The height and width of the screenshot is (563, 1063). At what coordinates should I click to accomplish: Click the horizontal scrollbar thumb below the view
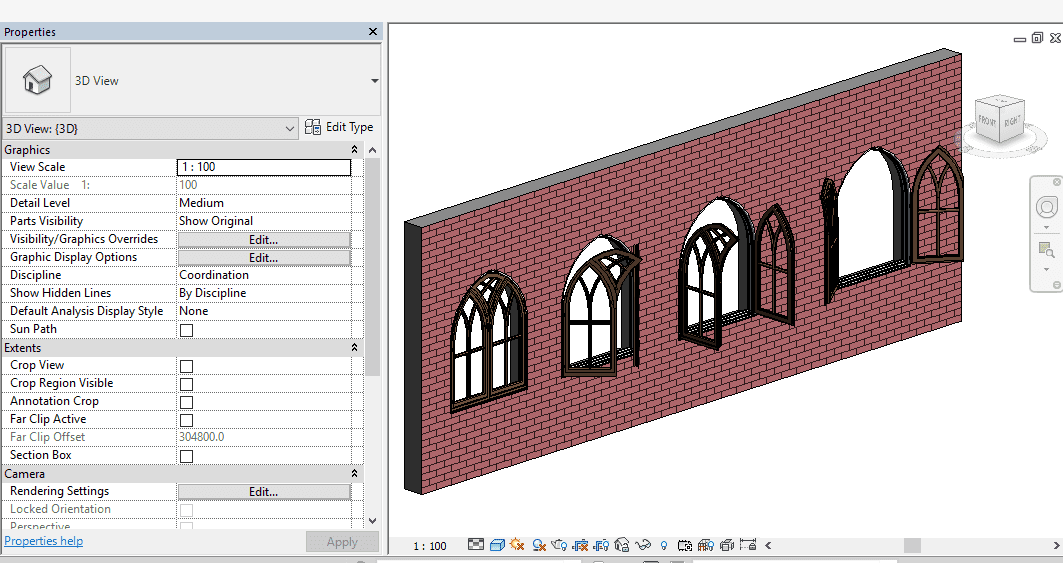click(x=912, y=545)
